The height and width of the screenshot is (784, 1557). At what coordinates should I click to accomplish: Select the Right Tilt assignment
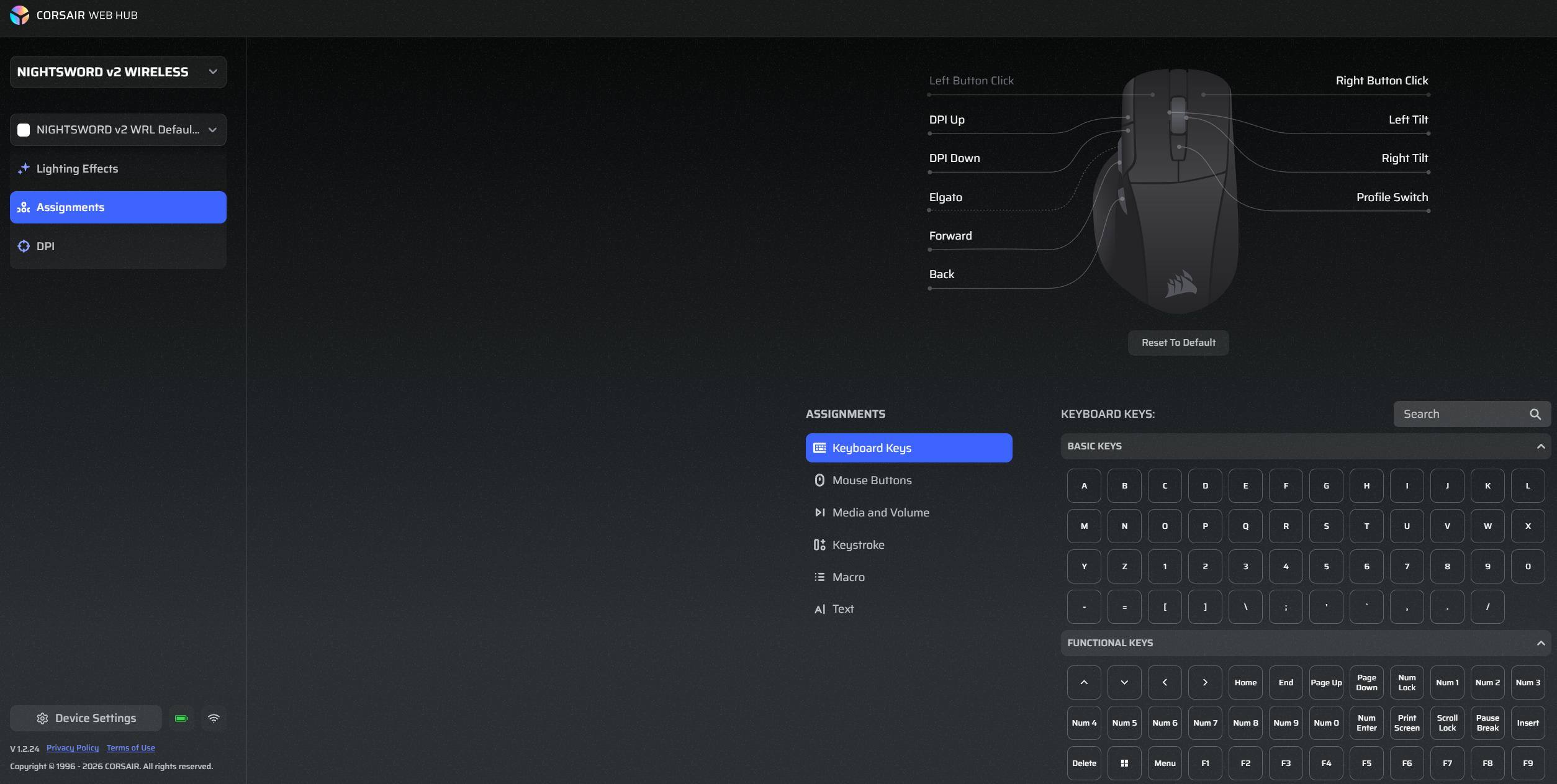(1405, 158)
